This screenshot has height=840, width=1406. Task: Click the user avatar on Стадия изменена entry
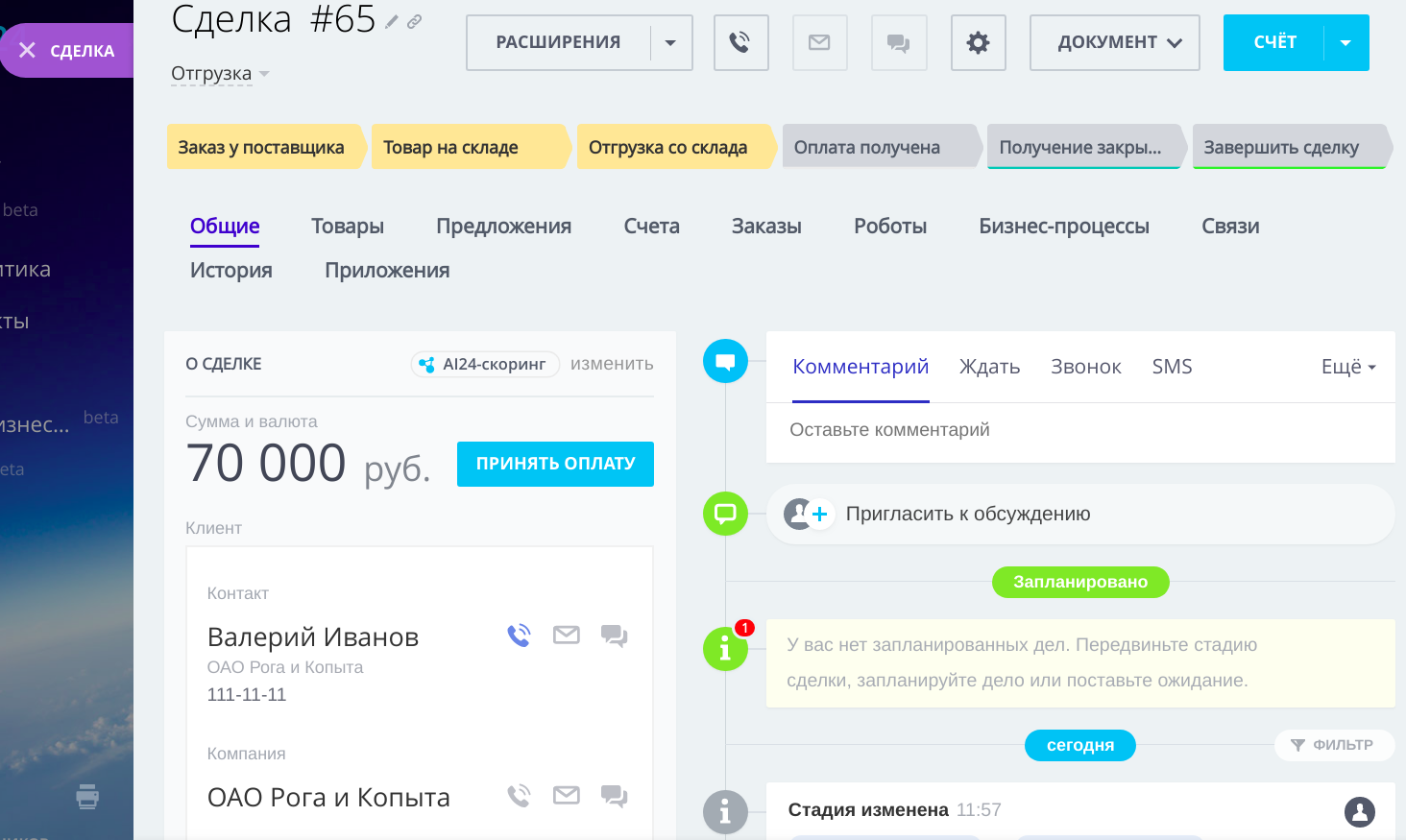pyautogui.click(x=1359, y=812)
